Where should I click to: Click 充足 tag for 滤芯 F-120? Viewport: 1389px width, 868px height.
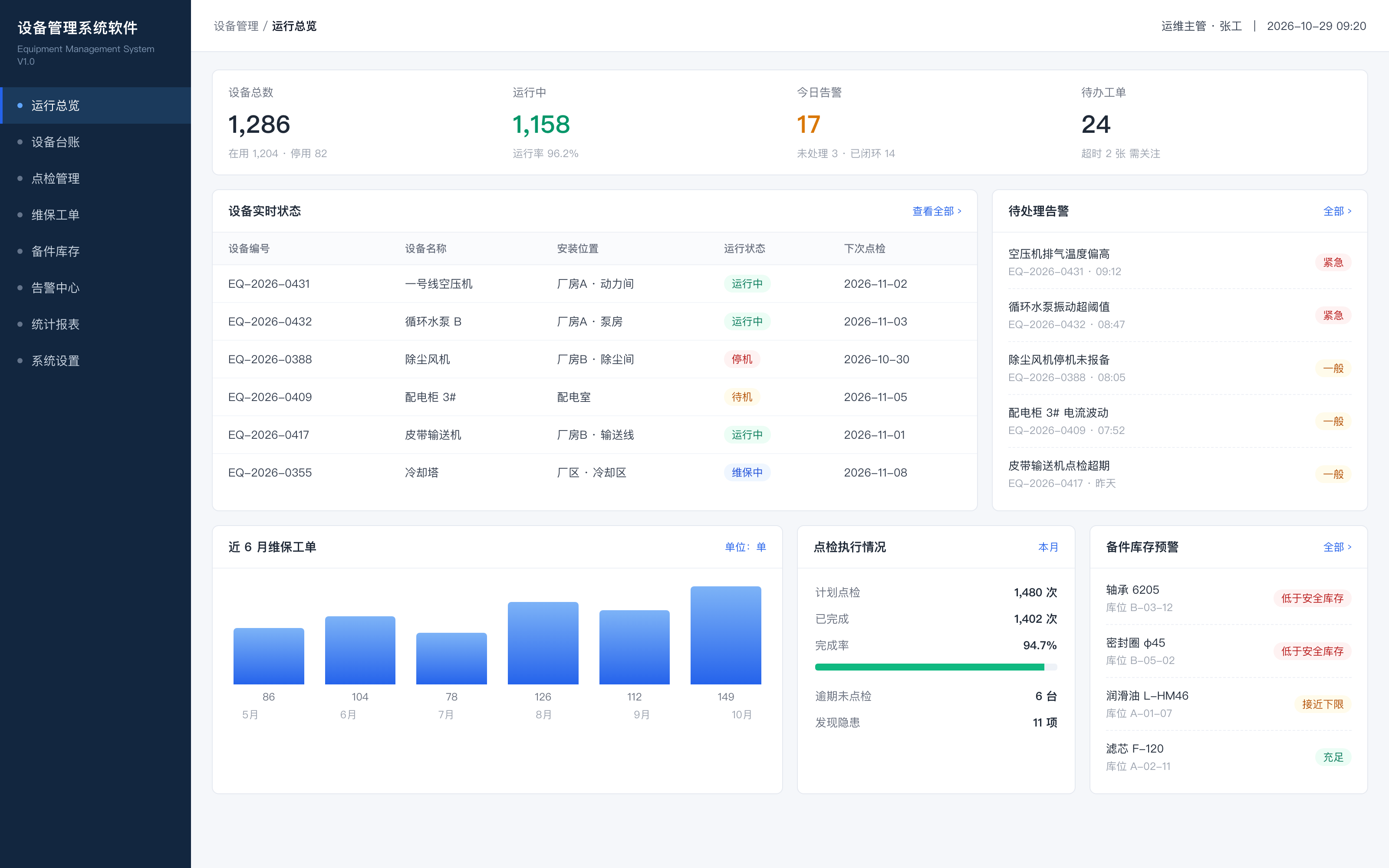(x=1333, y=757)
